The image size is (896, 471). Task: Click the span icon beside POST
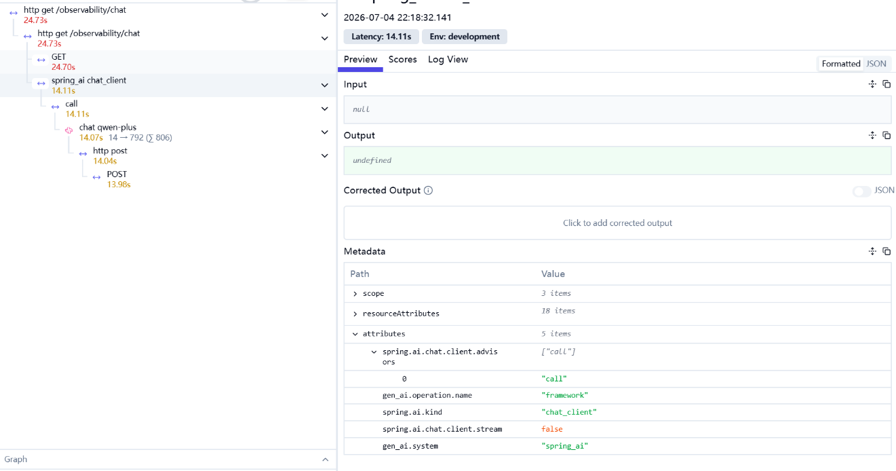97,177
